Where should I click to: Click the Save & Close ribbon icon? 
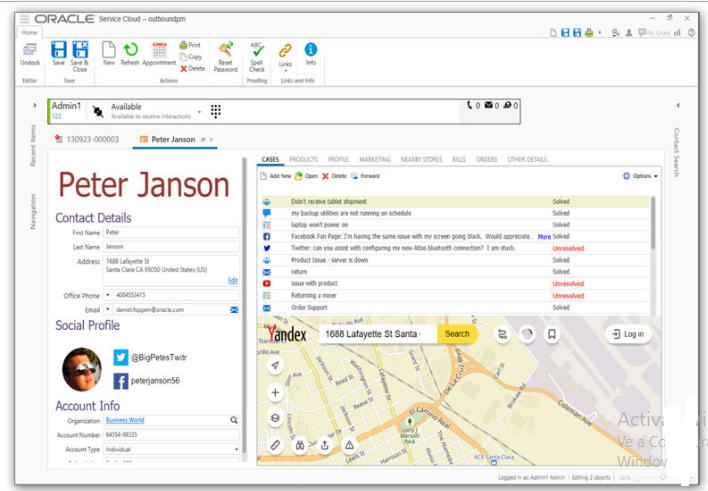pos(80,50)
